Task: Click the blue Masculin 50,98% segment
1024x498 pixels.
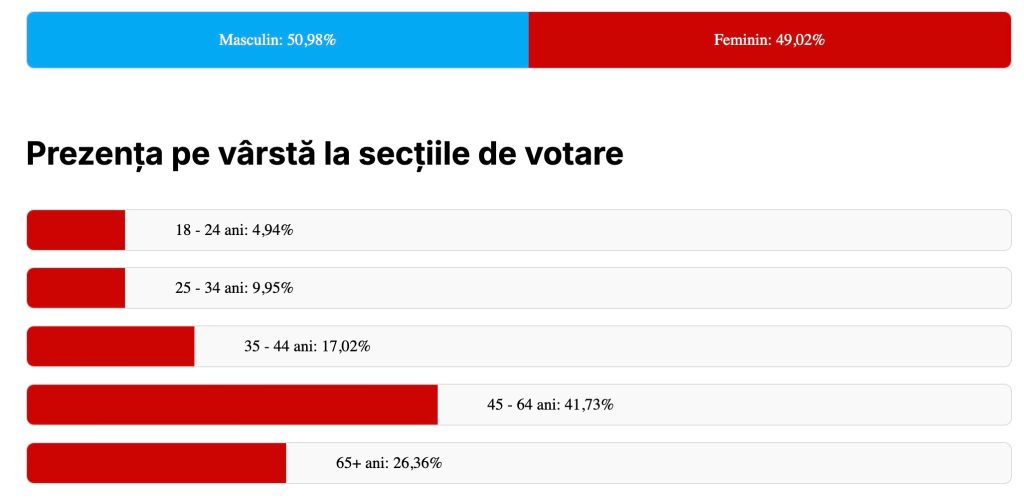Action: [277, 40]
